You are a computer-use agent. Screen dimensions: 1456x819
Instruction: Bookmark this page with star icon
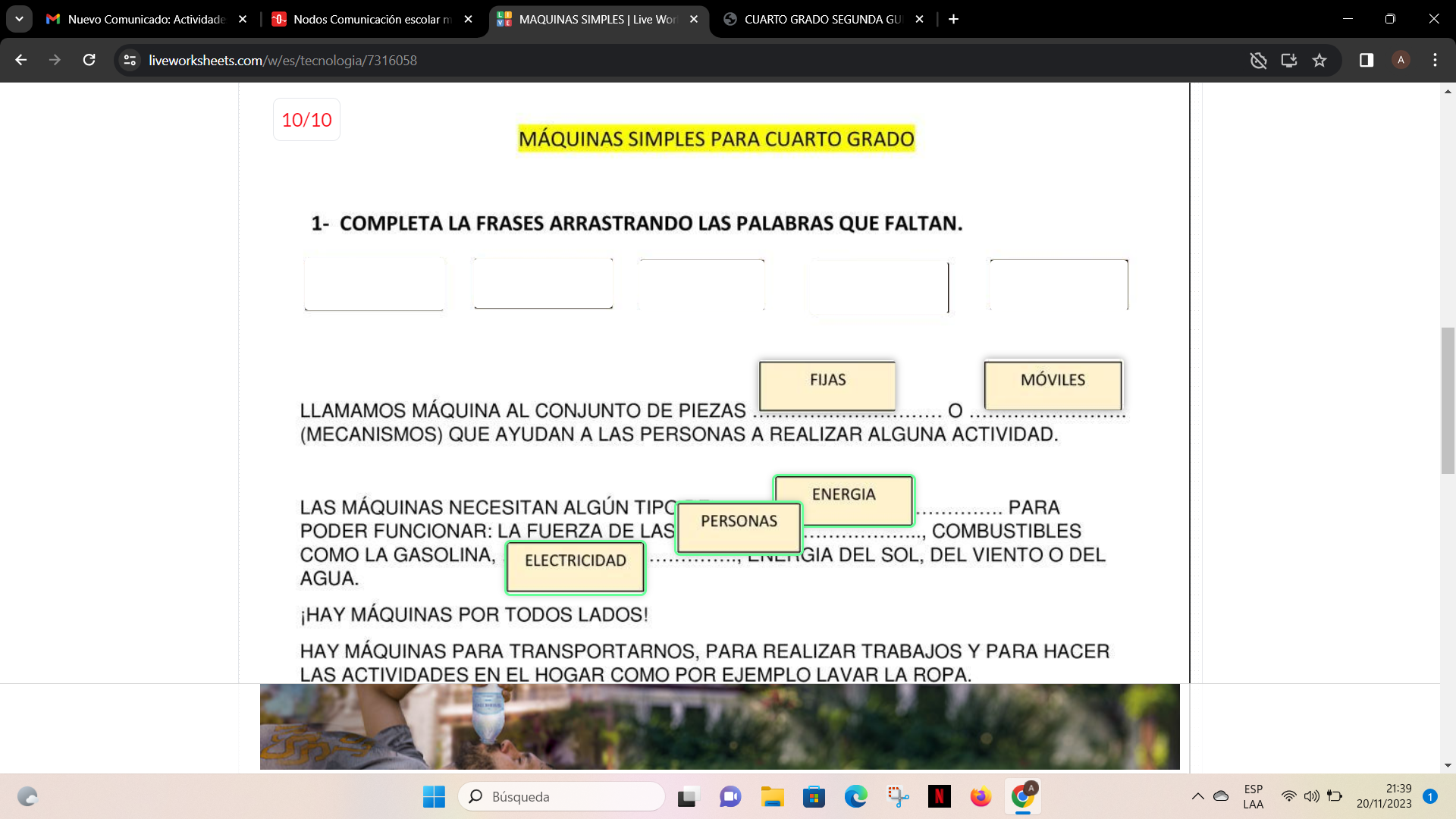point(1319,60)
